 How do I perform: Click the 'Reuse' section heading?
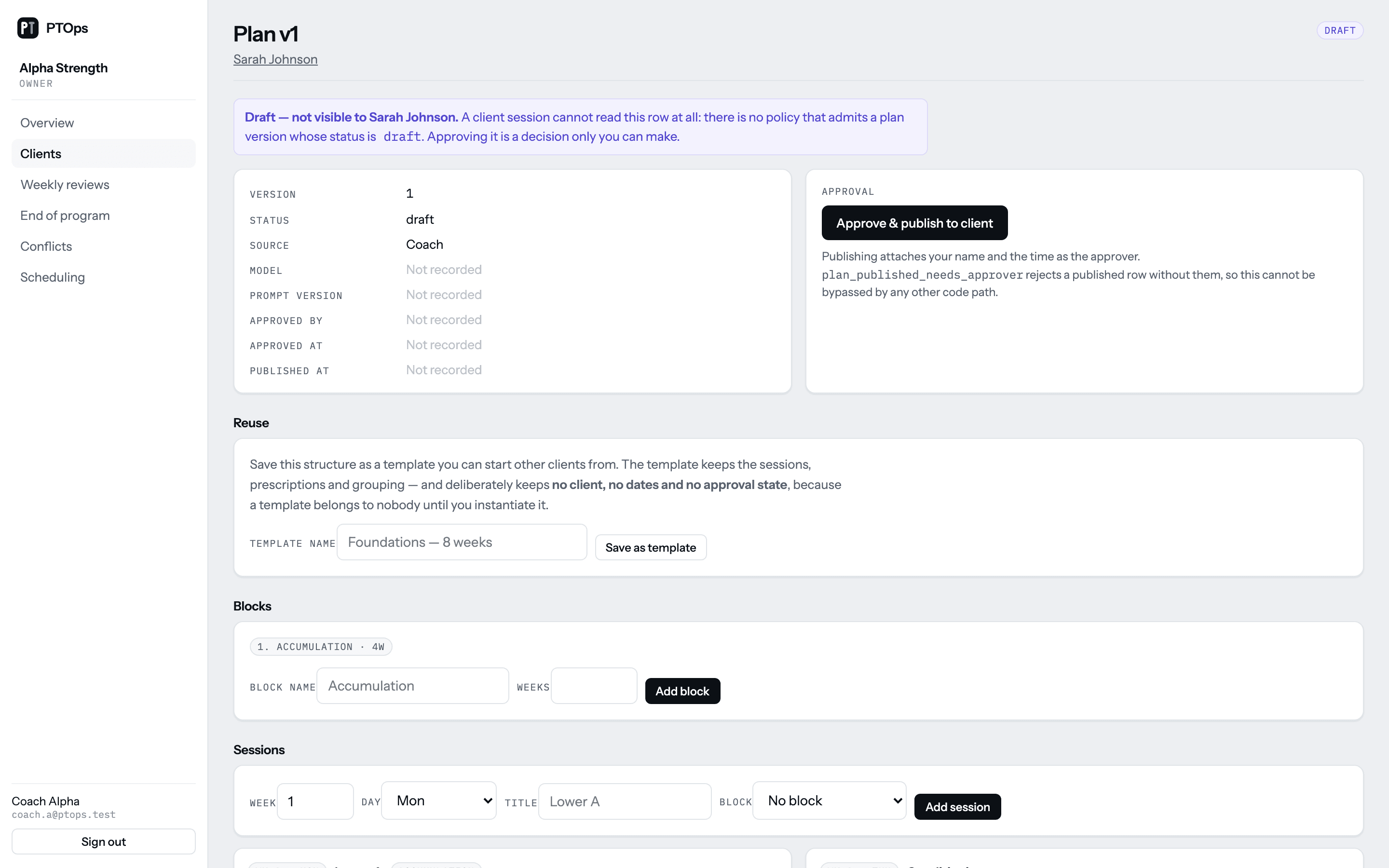coord(251,423)
